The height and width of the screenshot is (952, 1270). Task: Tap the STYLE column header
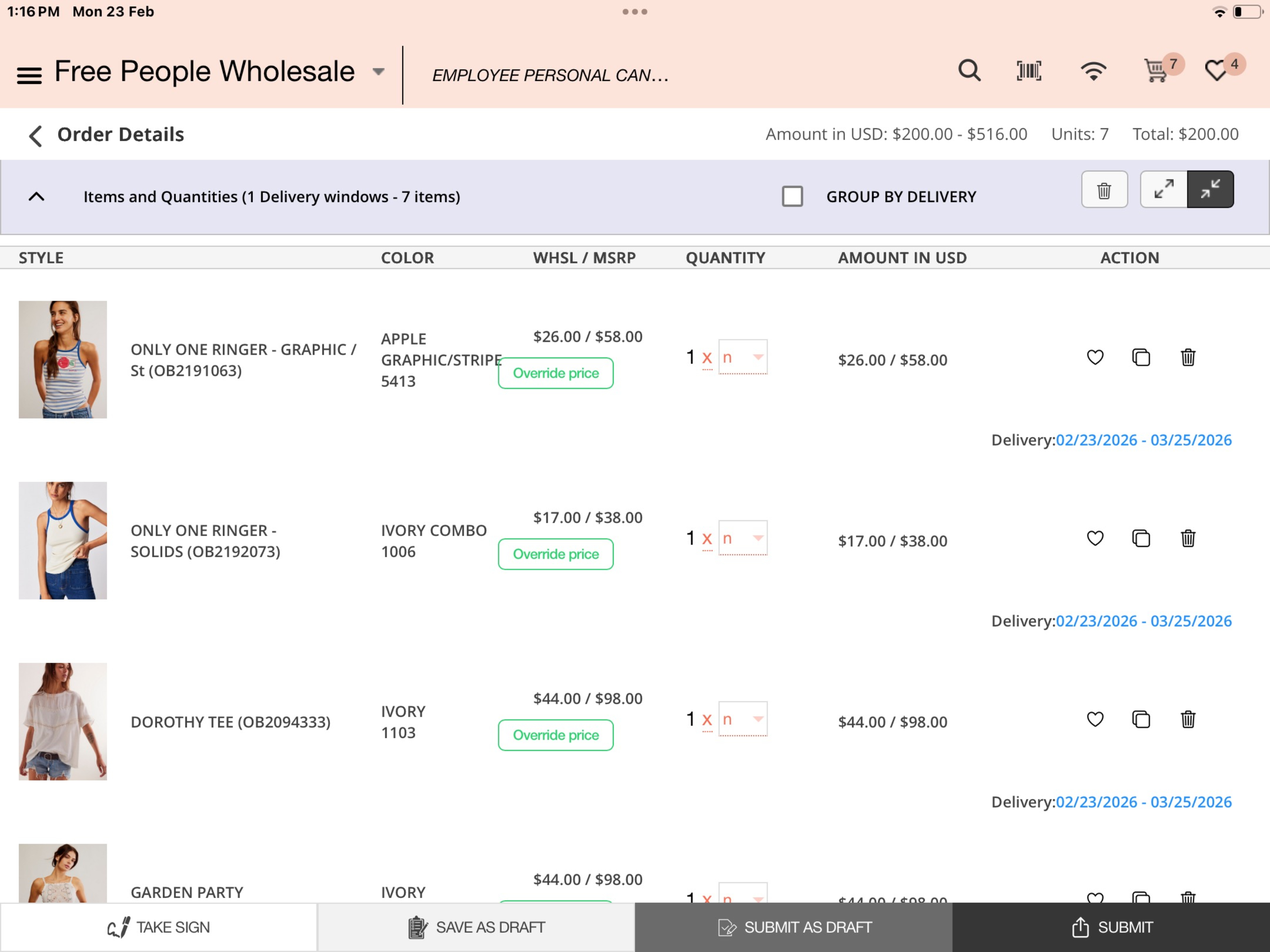(x=41, y=258)
